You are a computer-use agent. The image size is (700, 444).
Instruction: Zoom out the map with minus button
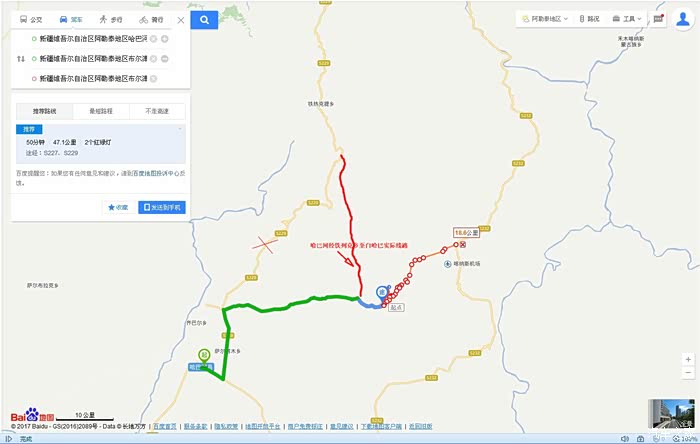[688, 373]
